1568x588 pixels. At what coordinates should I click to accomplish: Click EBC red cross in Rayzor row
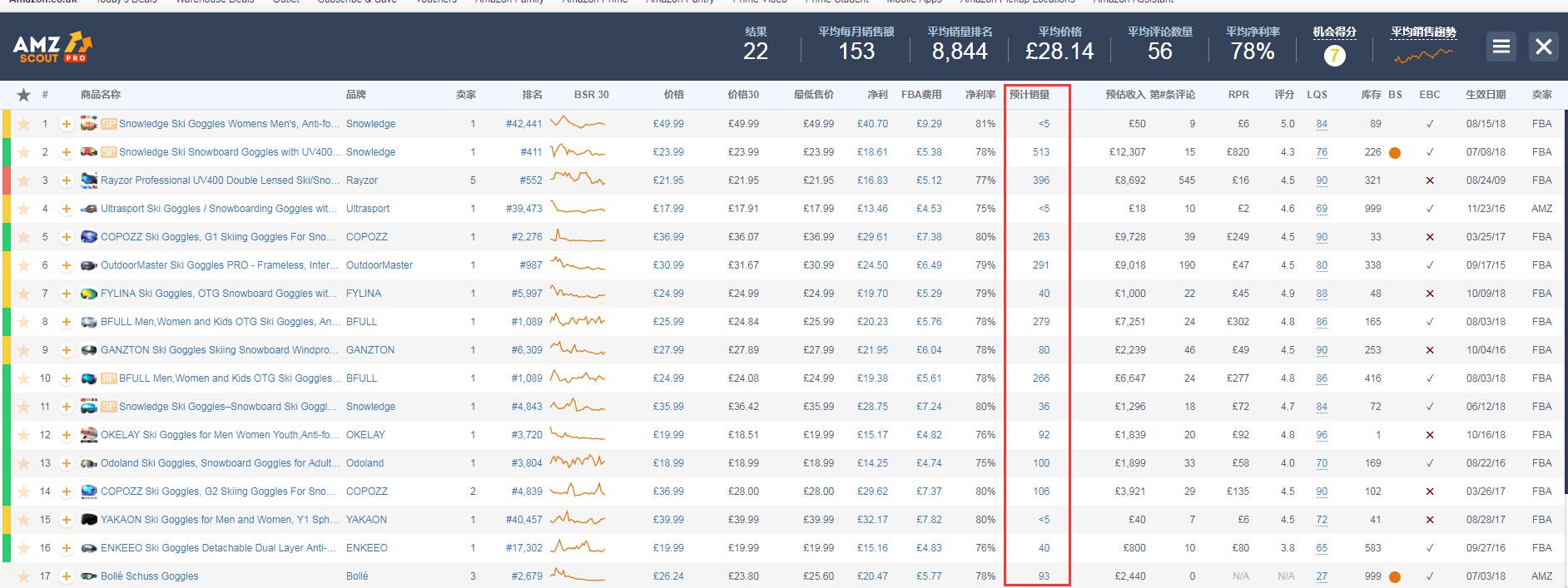1430,180
